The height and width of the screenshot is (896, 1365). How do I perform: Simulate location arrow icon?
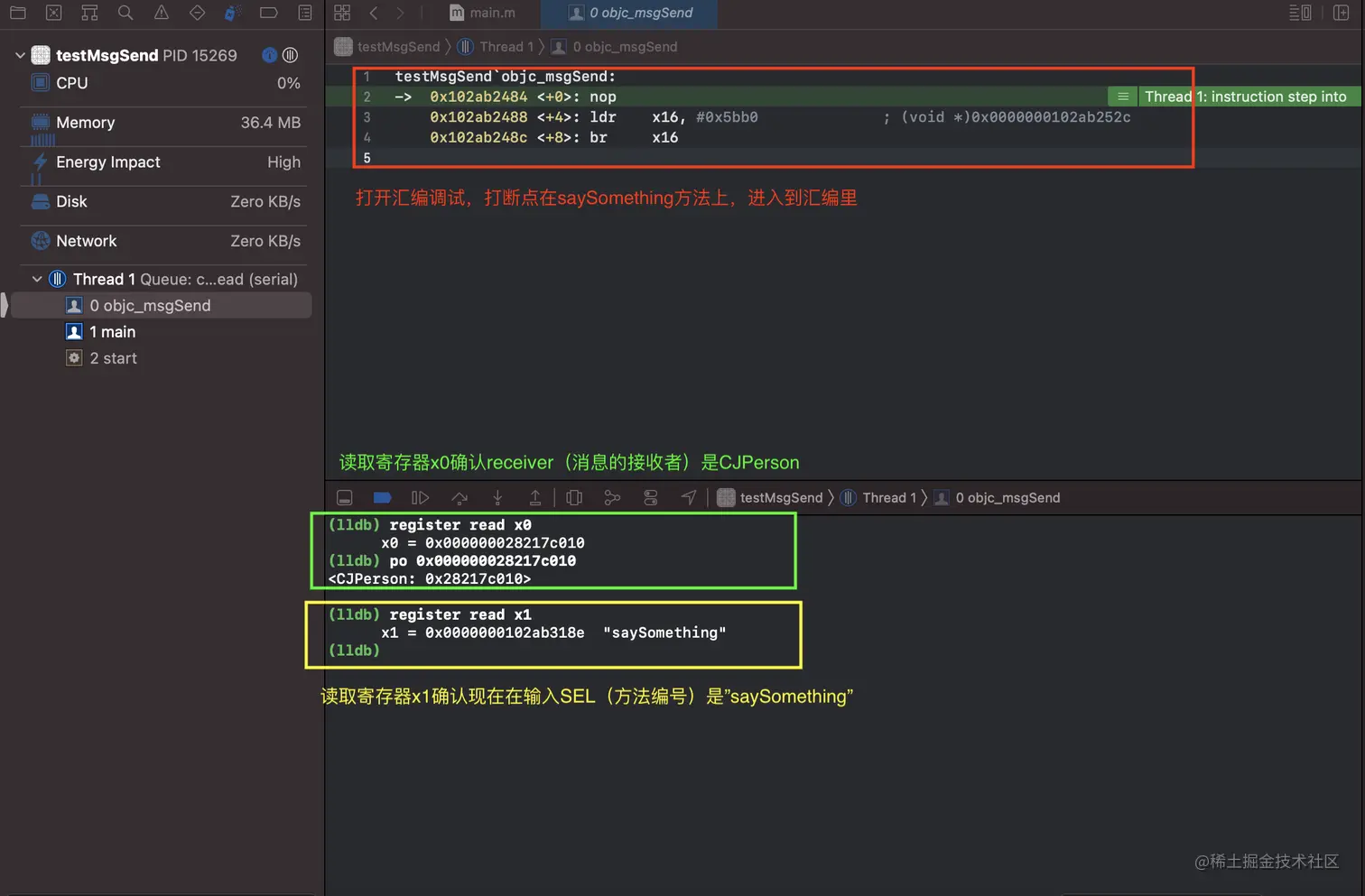688,498
